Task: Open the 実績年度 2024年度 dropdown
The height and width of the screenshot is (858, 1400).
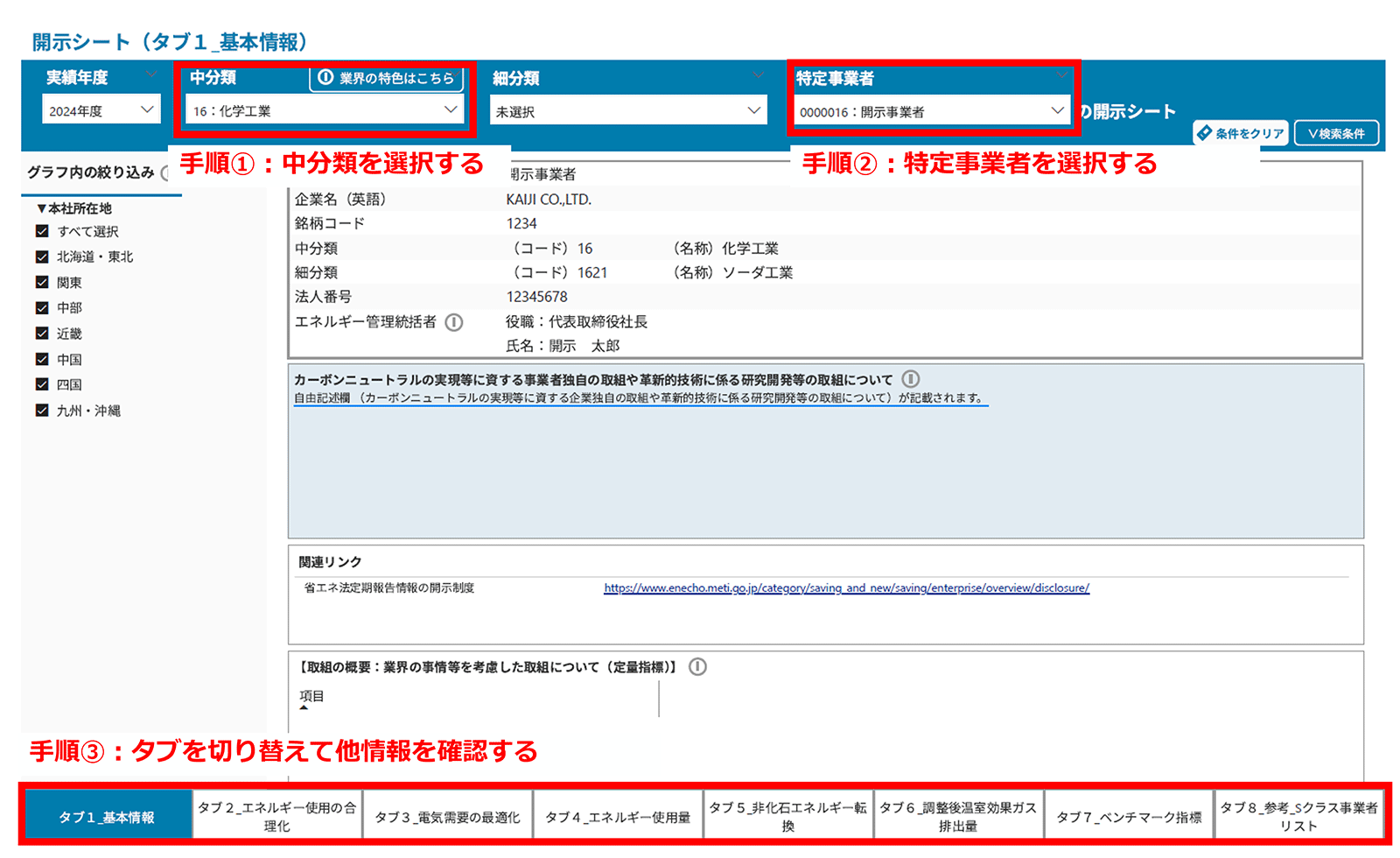Action: (x=101, y=110)
